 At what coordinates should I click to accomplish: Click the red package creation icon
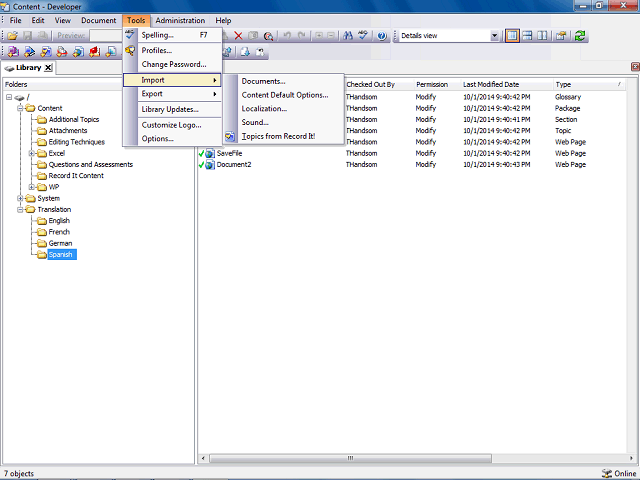[95, 51]
